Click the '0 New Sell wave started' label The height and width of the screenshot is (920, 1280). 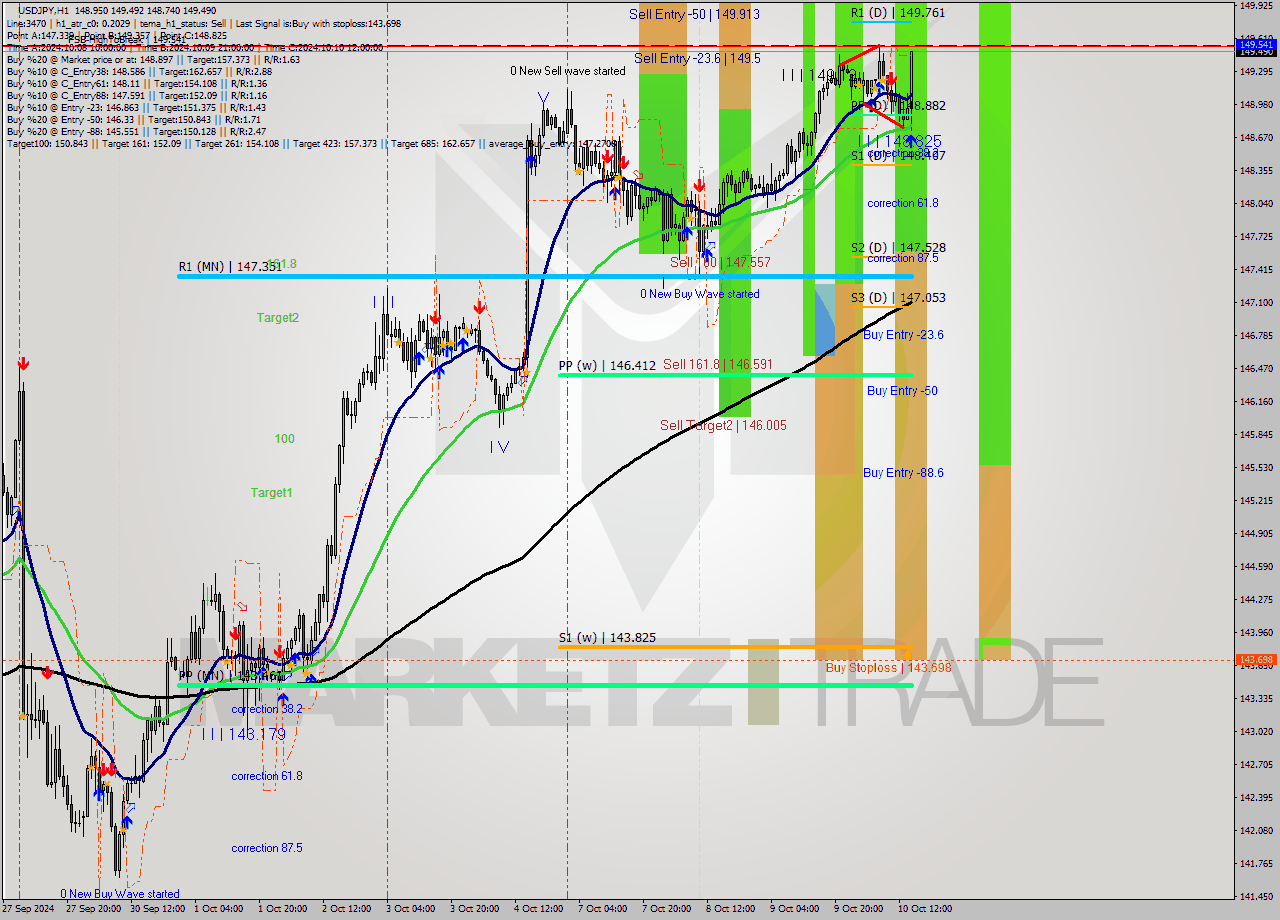click(x=568, y=71)
